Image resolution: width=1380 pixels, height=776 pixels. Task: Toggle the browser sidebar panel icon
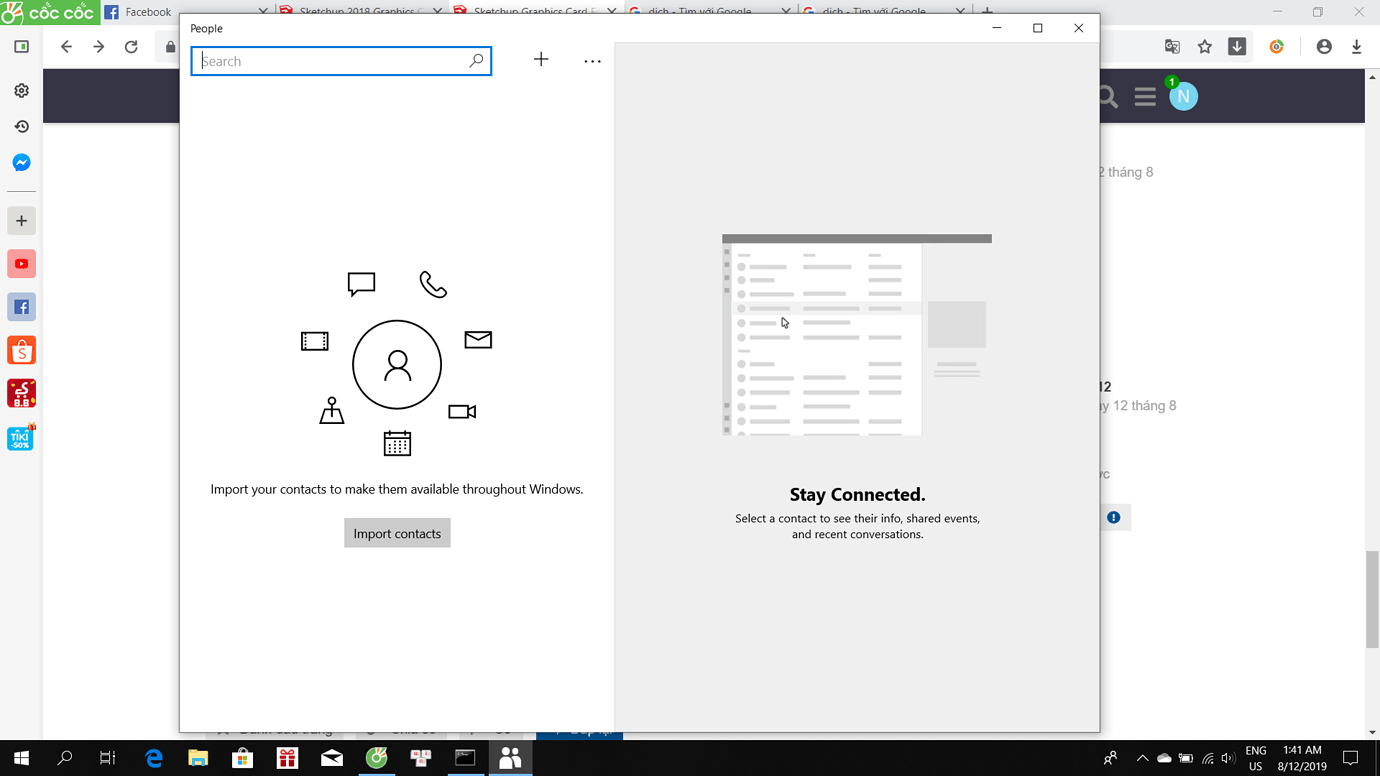21,47
